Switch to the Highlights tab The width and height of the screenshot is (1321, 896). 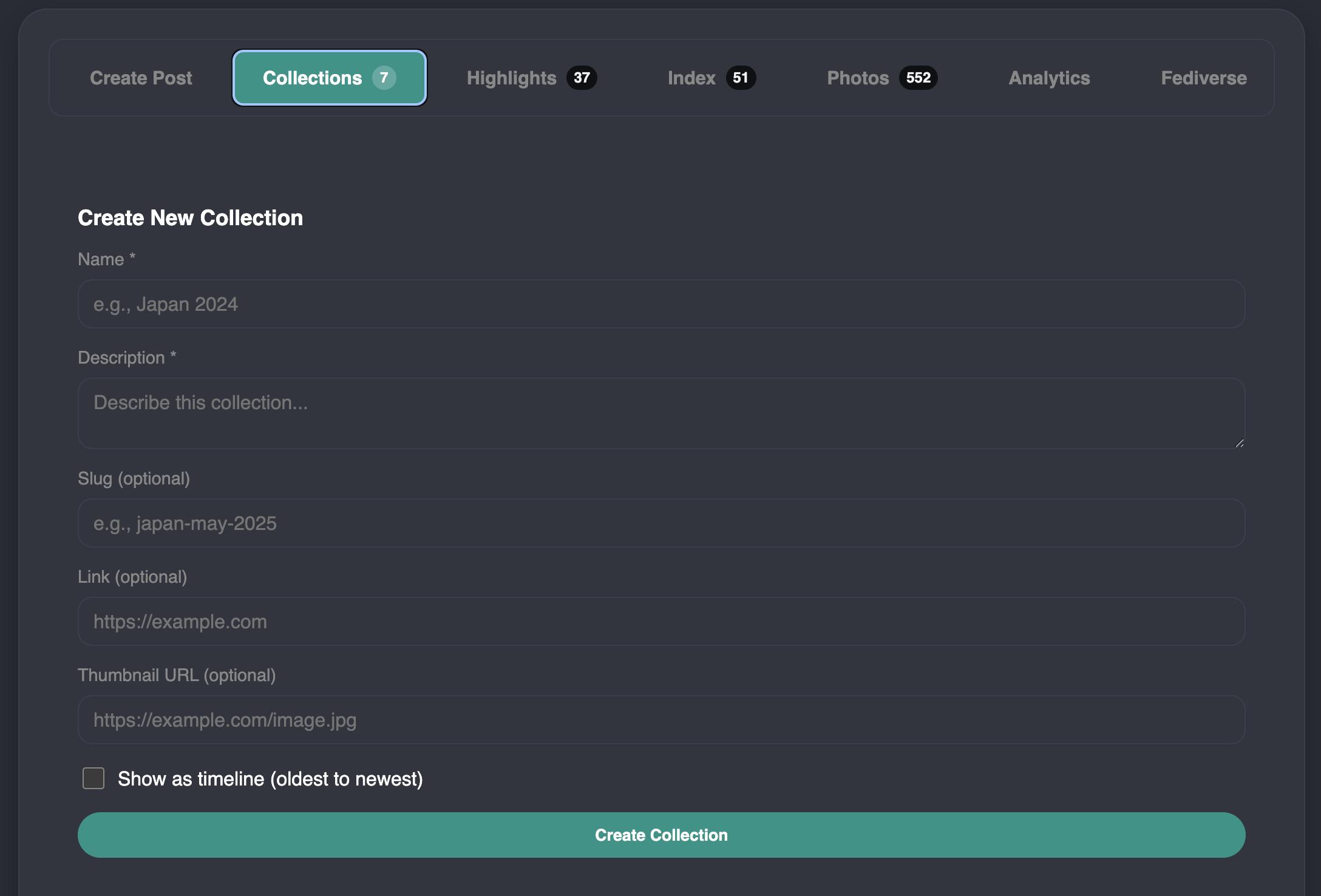tap(511, 78)
